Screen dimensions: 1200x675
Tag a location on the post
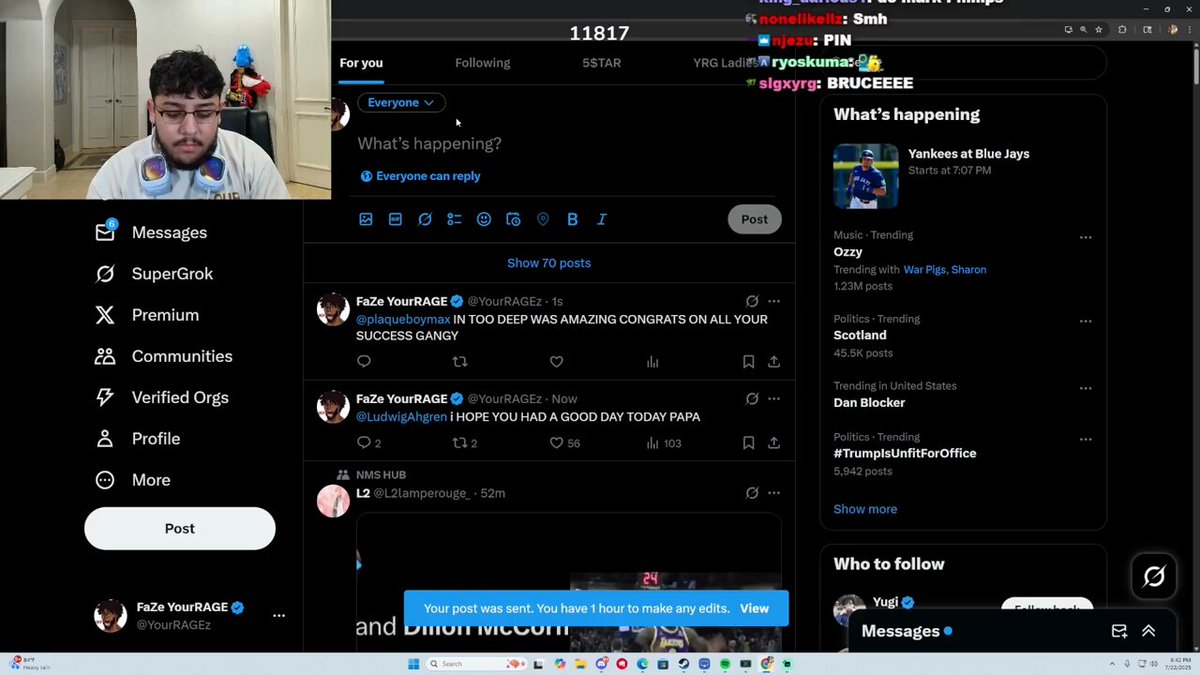pyautogui.click(x=543, y=219)
